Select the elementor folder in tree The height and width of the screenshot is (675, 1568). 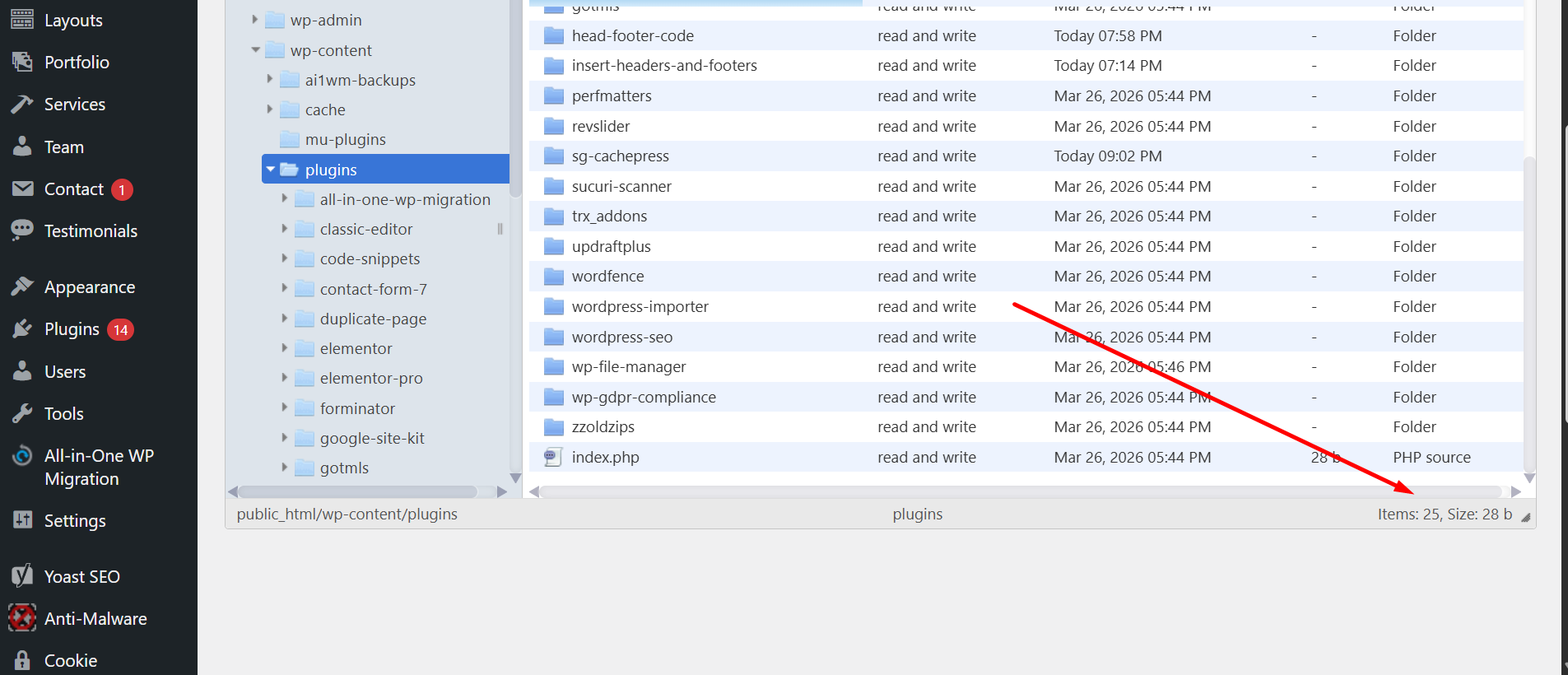pyautogui.click(x=356, y=348)
